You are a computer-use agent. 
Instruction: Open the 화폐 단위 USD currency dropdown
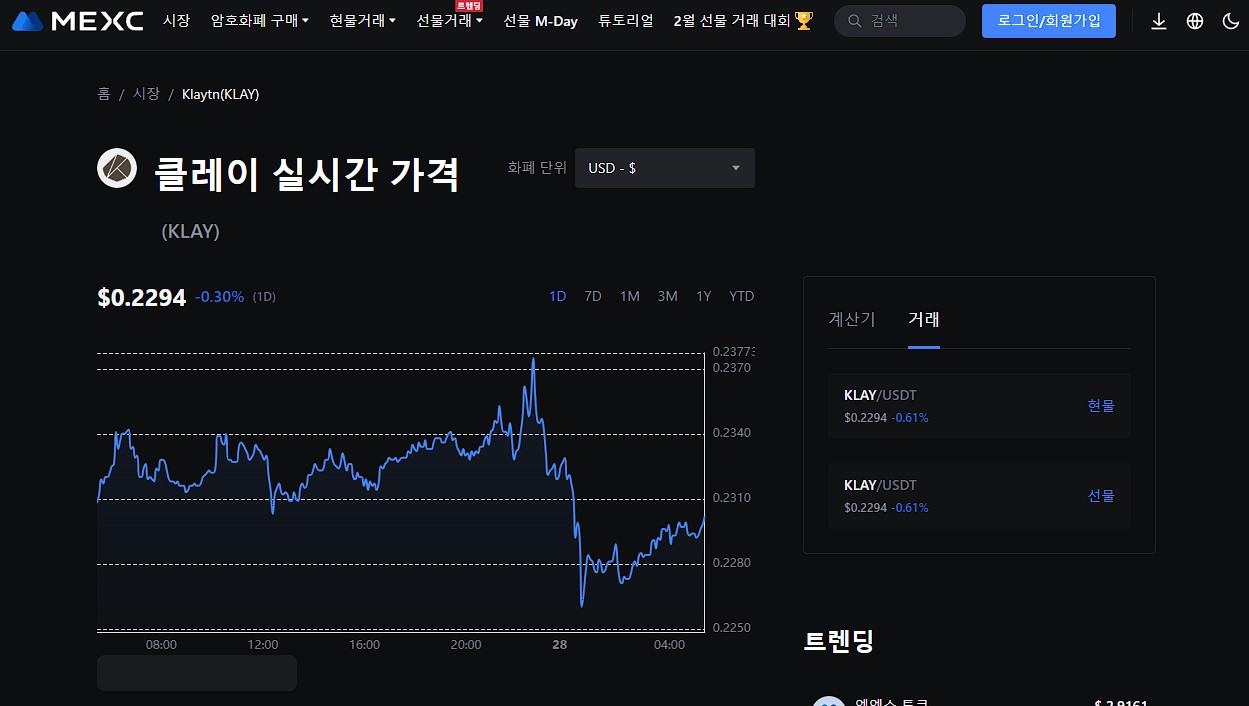pyautogui.click(x=664, y=168)
